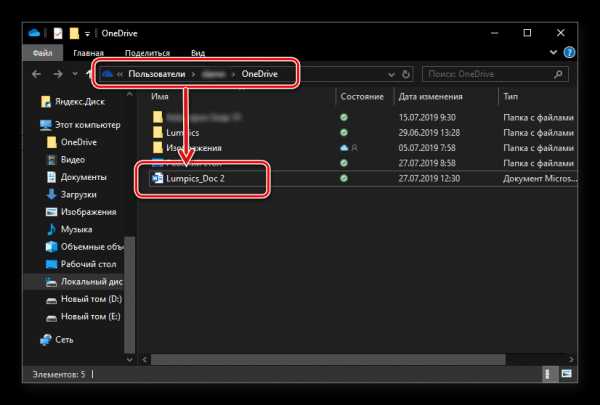Click the Загрузки download arrow icon

[51, 194]
